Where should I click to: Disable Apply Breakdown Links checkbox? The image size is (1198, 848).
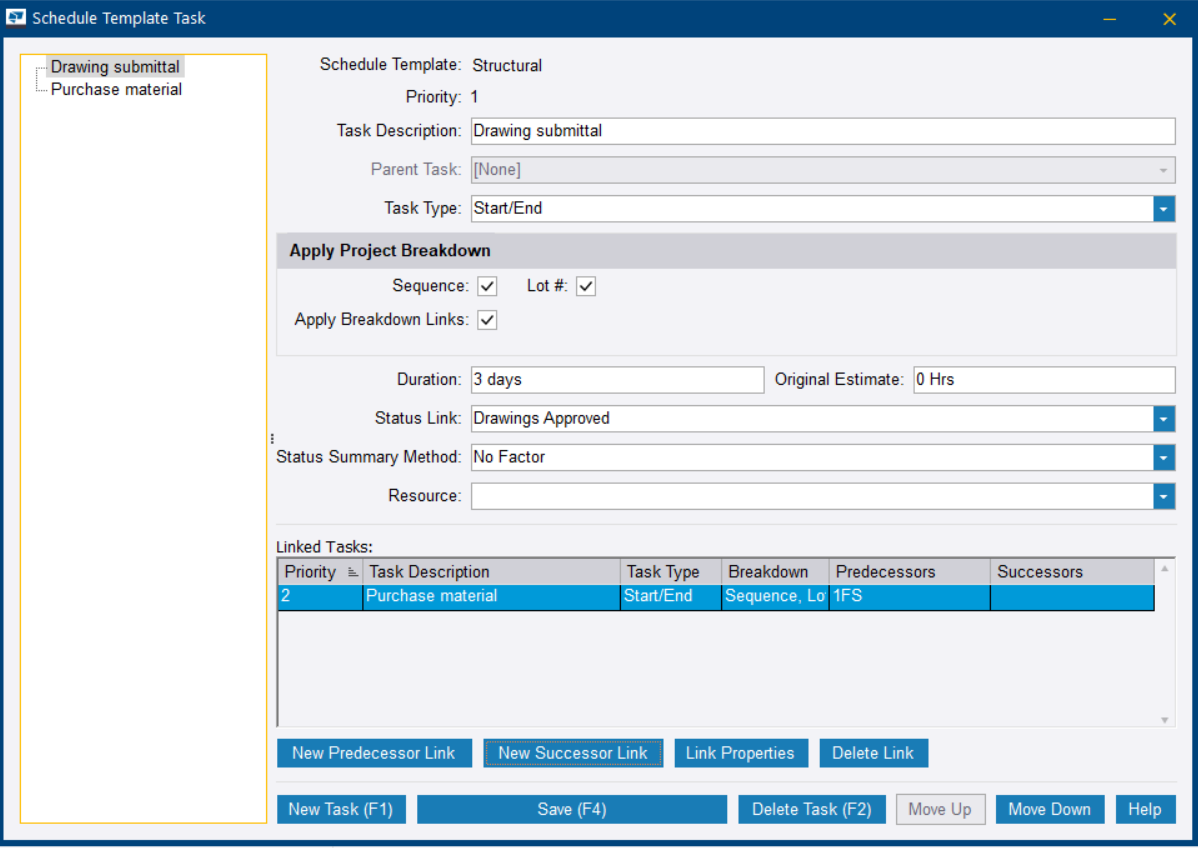coord(487,320)
